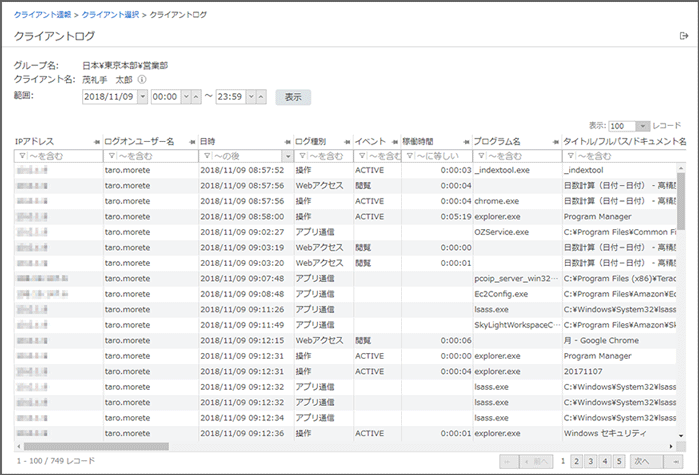Click the funnel icon in 稼働時間 filter
Viewport: 699px width, 475px height.
pyautogui.click(x=409, y=157)
